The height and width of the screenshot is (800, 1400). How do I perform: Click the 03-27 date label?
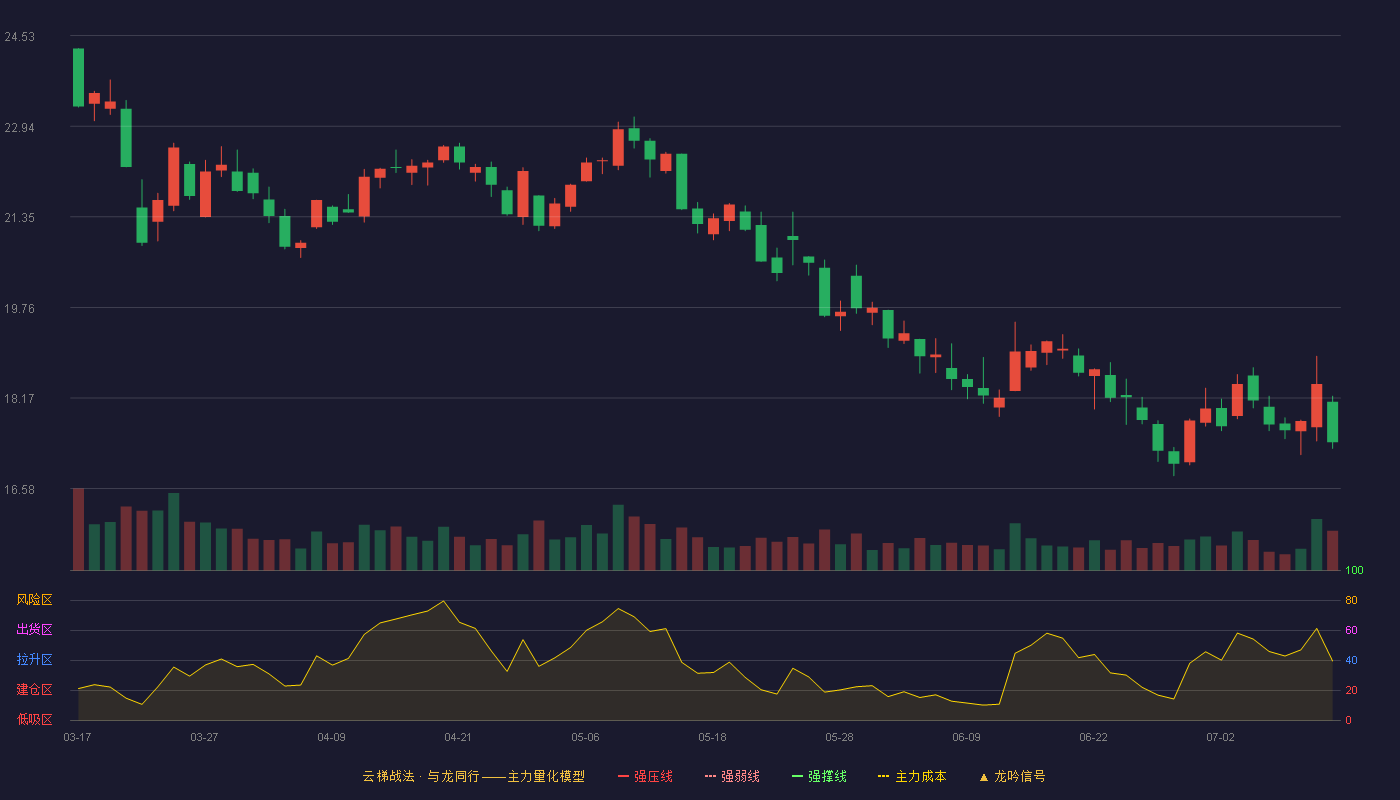[x=204, y=737]
